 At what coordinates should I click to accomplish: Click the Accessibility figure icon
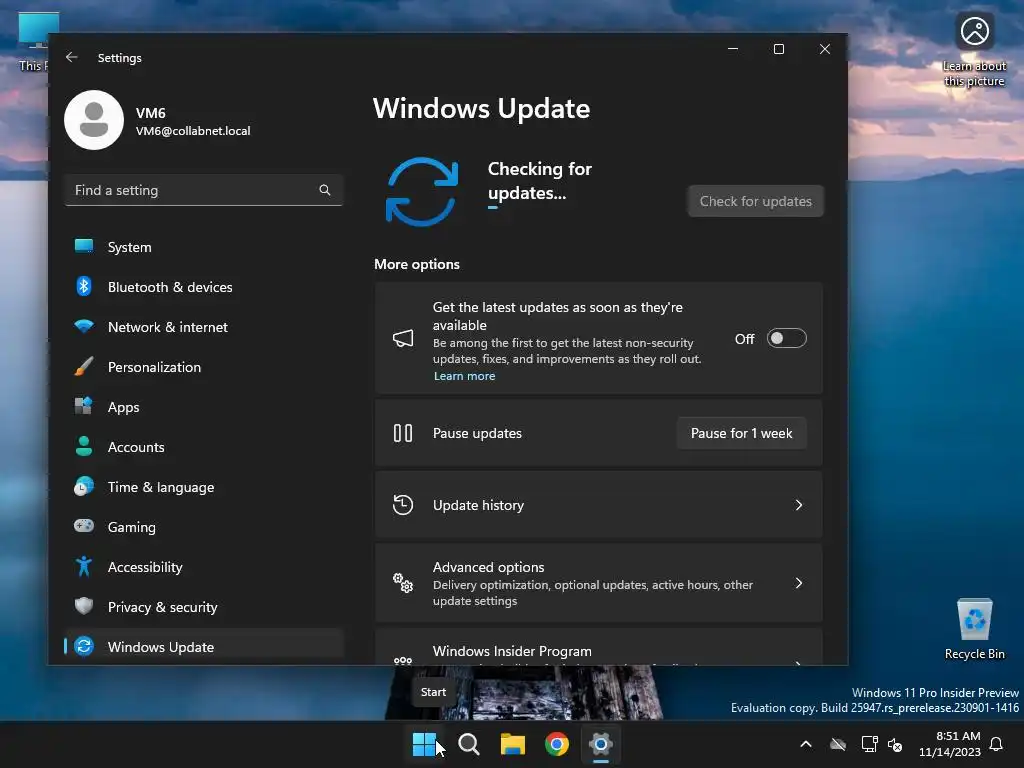[84, 566]
